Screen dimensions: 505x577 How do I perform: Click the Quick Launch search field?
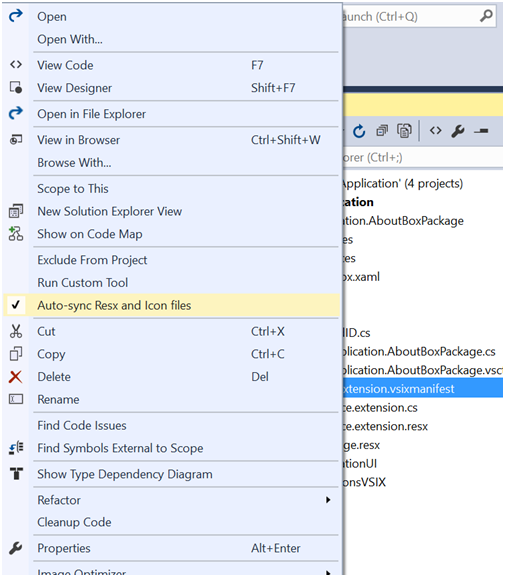click(420, 16)
